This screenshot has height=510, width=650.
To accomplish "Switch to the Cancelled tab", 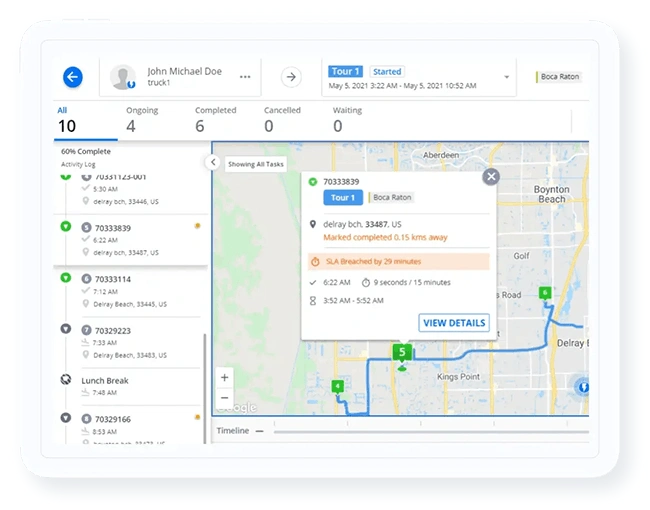I will (282, 120).
